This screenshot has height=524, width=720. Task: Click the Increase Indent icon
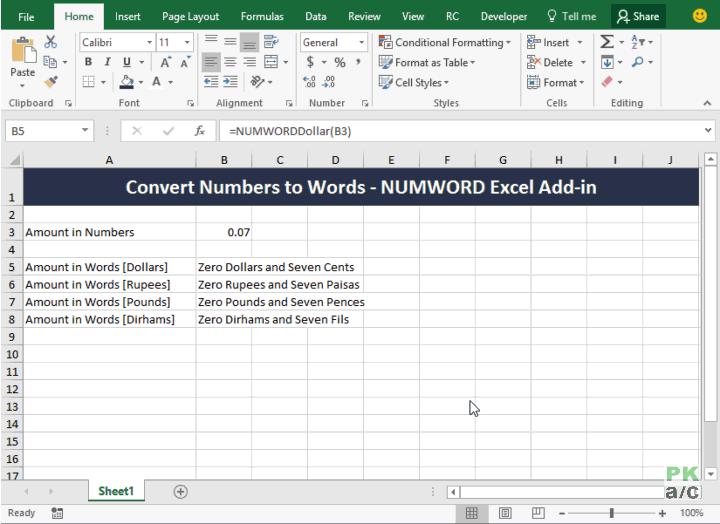230,82
